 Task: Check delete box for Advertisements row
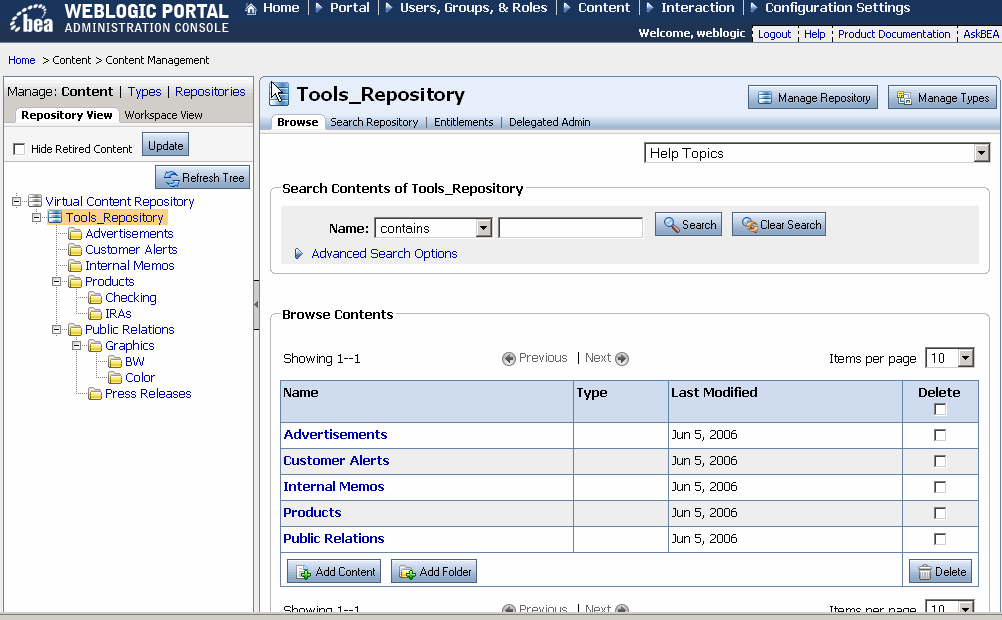(940, 435)
